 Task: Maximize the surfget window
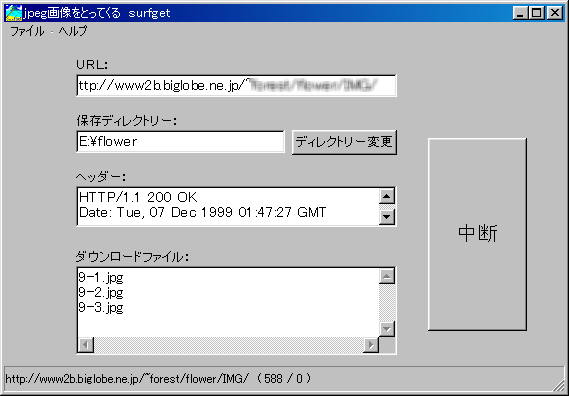[537, 13]
